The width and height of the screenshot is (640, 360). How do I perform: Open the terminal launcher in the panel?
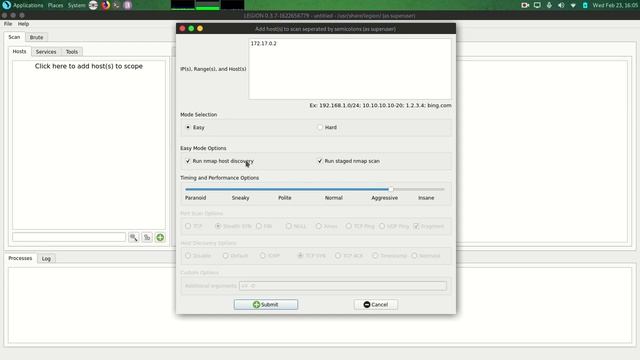pos(116,5)
